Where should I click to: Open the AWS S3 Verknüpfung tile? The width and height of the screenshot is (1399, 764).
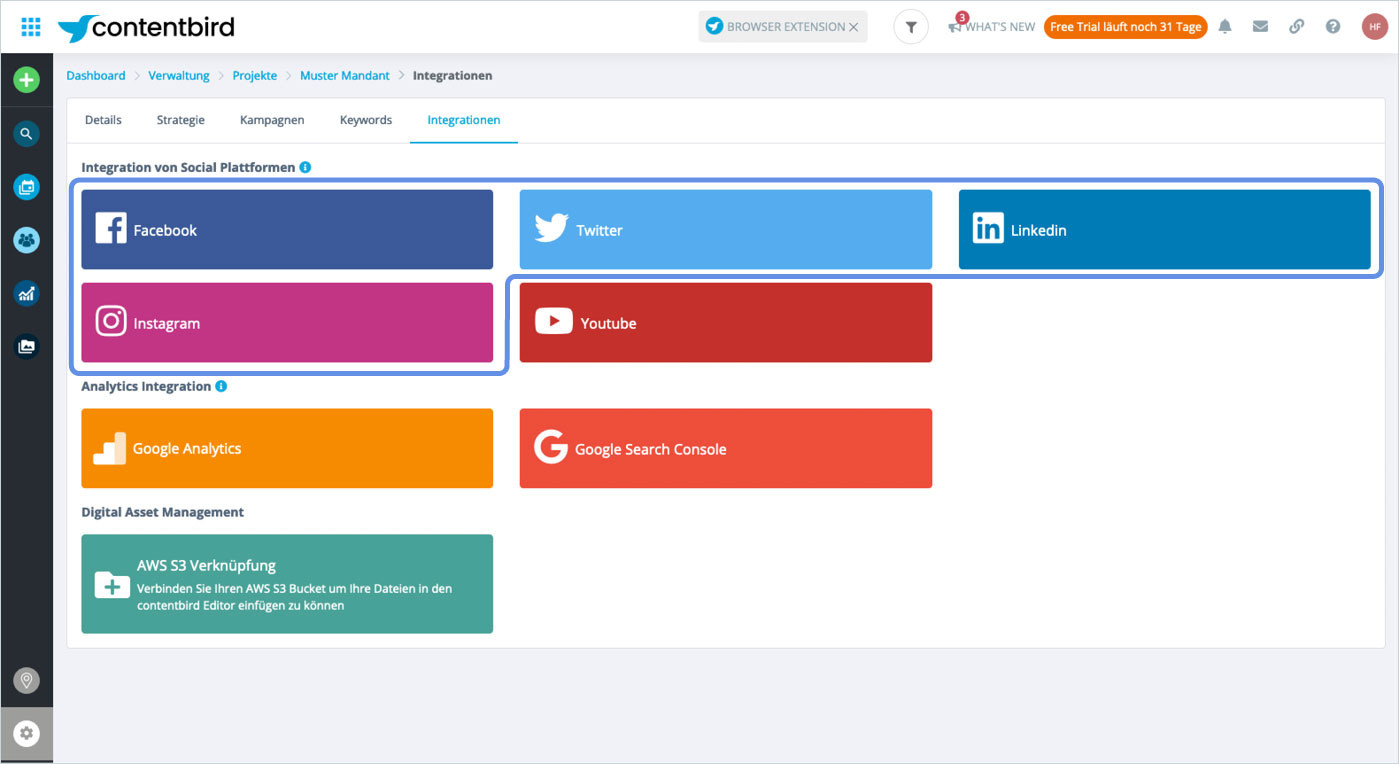[287, 583]
